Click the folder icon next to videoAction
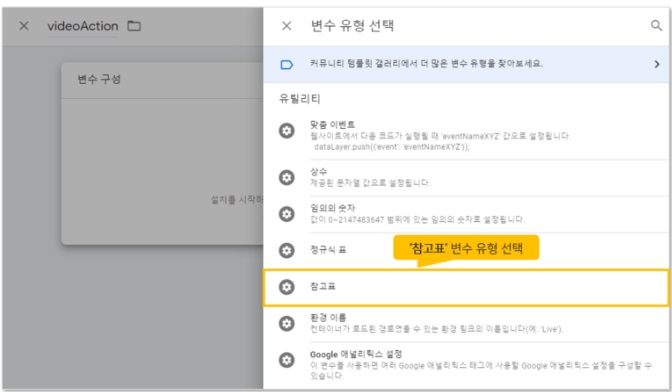672x392 pixels. 134,26
